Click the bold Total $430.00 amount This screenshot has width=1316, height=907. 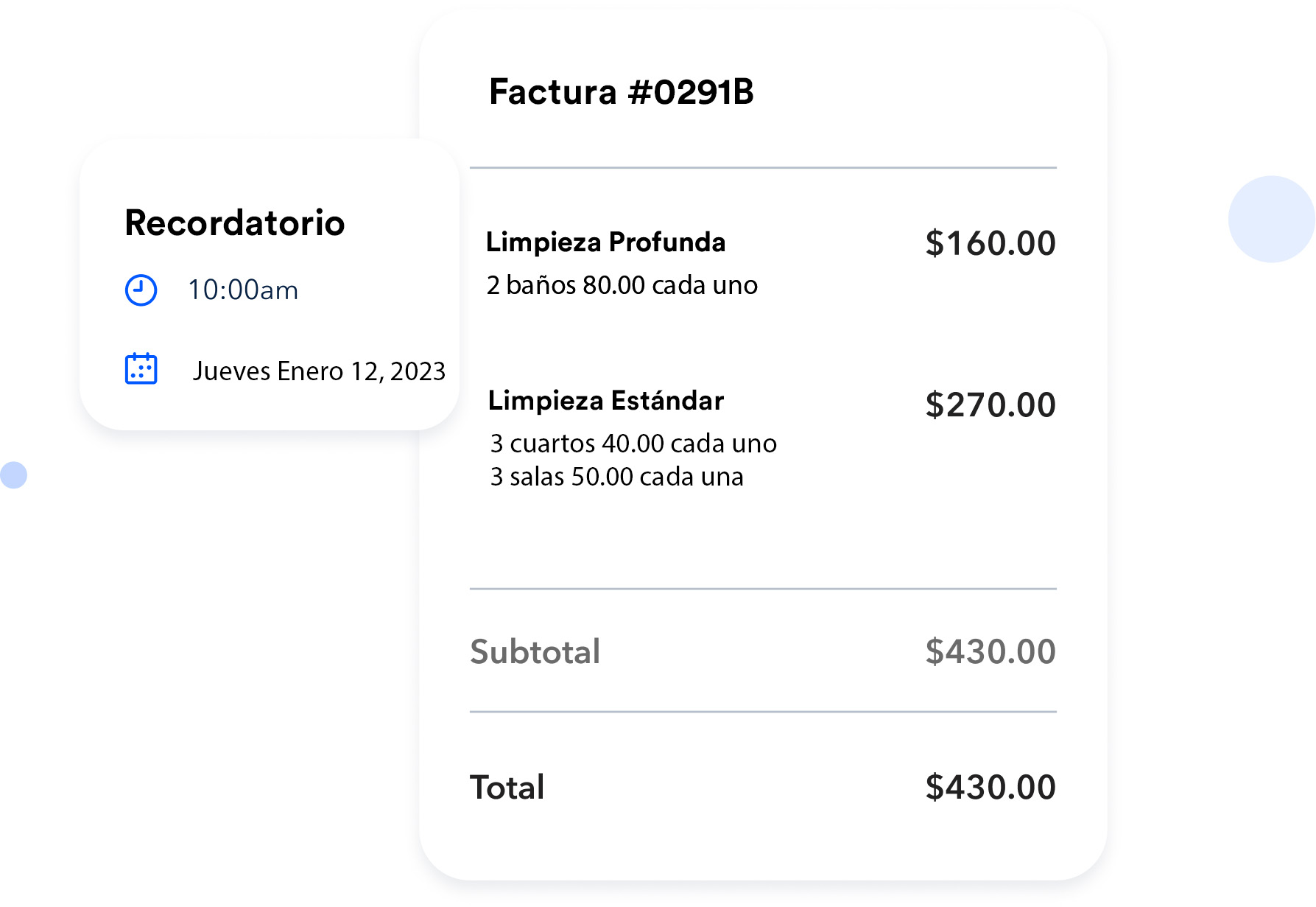tap(990, 787)
